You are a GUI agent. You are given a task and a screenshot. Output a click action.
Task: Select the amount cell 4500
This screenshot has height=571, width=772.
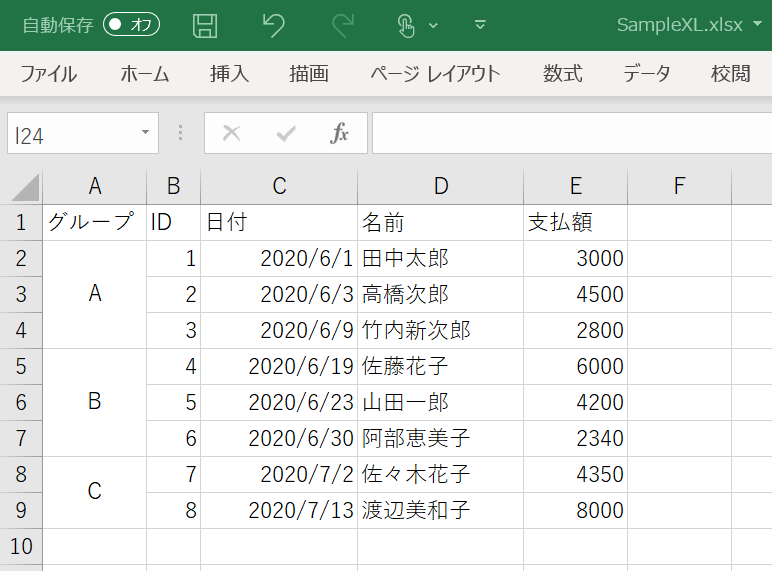point(575,294)
